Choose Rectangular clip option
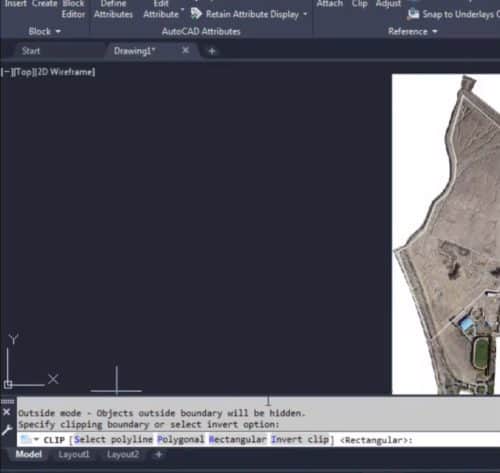The width and height of the screenshot is (500, 473). point(238,439)
